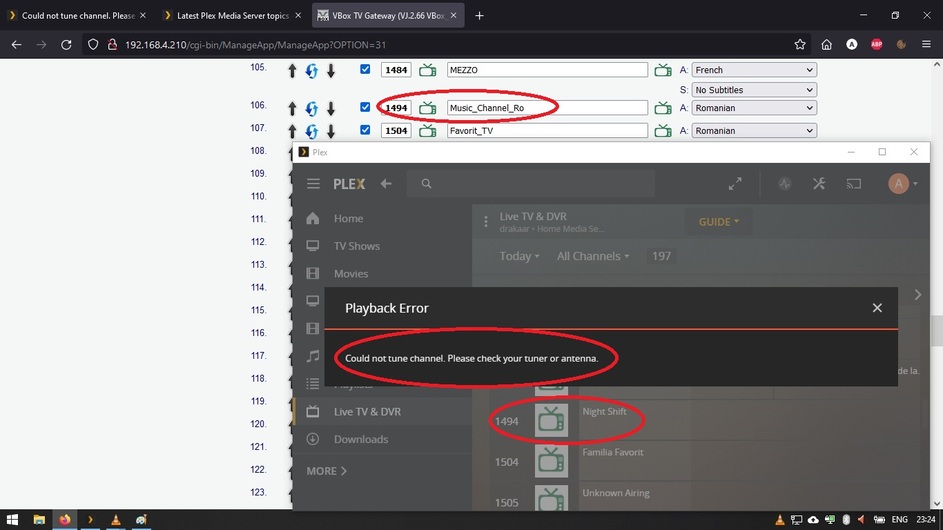Open Favorit_TV audio language dropdown
The image size is (943, 530).
[x=754, y=131]
